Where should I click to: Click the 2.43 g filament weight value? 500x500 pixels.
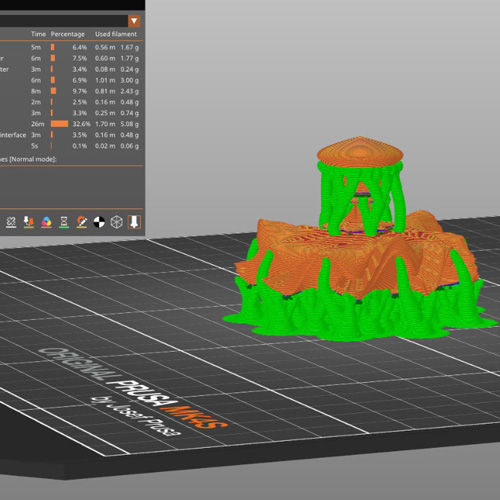[130, 91]
